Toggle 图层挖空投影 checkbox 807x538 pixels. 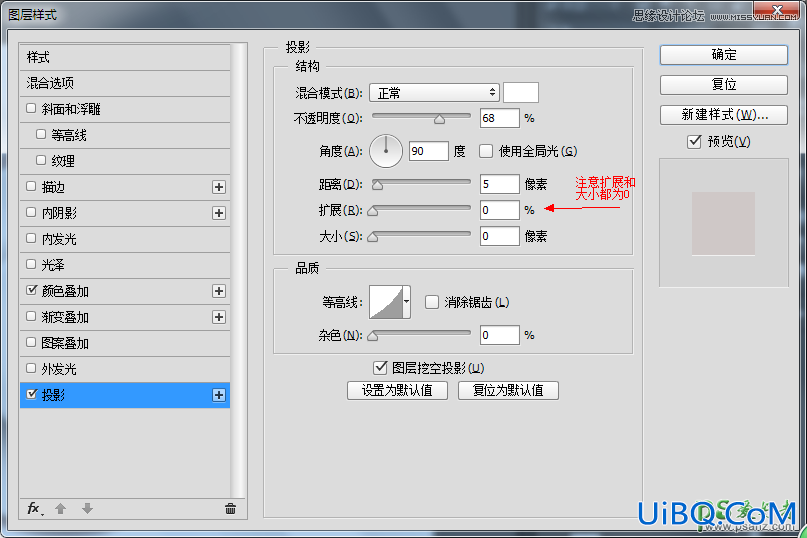click(x=380, y=368)
